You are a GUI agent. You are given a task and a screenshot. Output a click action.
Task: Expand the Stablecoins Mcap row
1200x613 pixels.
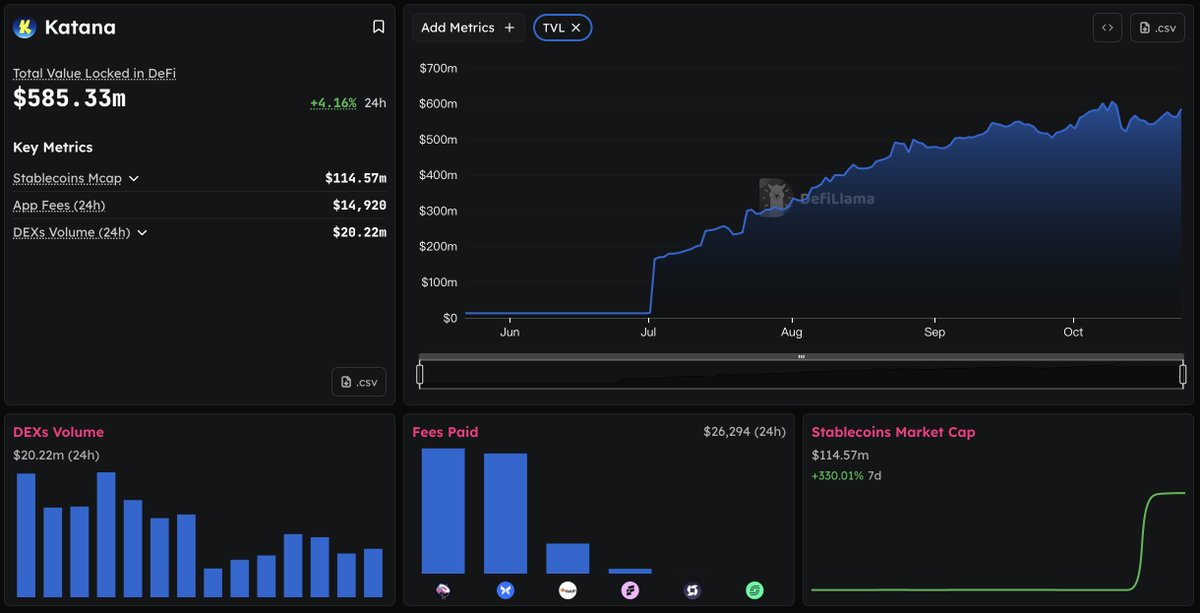point(134,179)
